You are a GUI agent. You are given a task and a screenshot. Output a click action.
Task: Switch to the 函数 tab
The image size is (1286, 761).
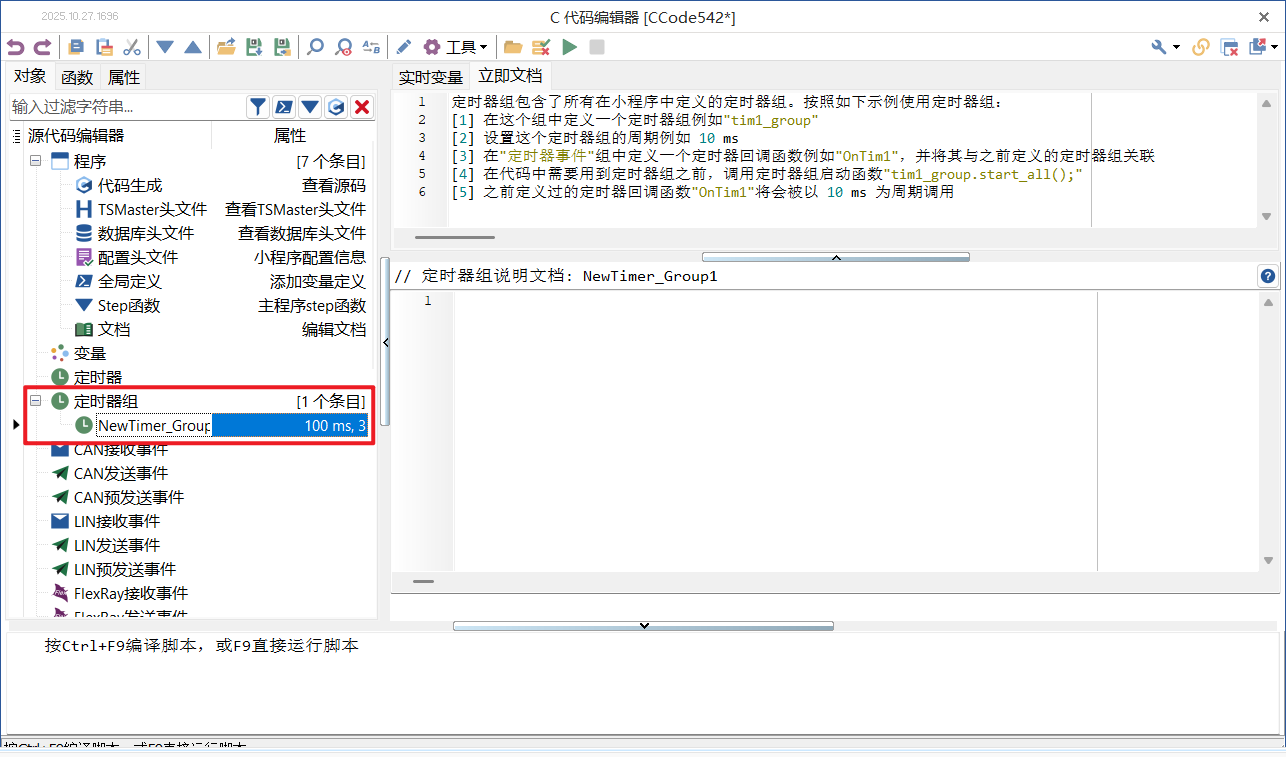[77, 77]
